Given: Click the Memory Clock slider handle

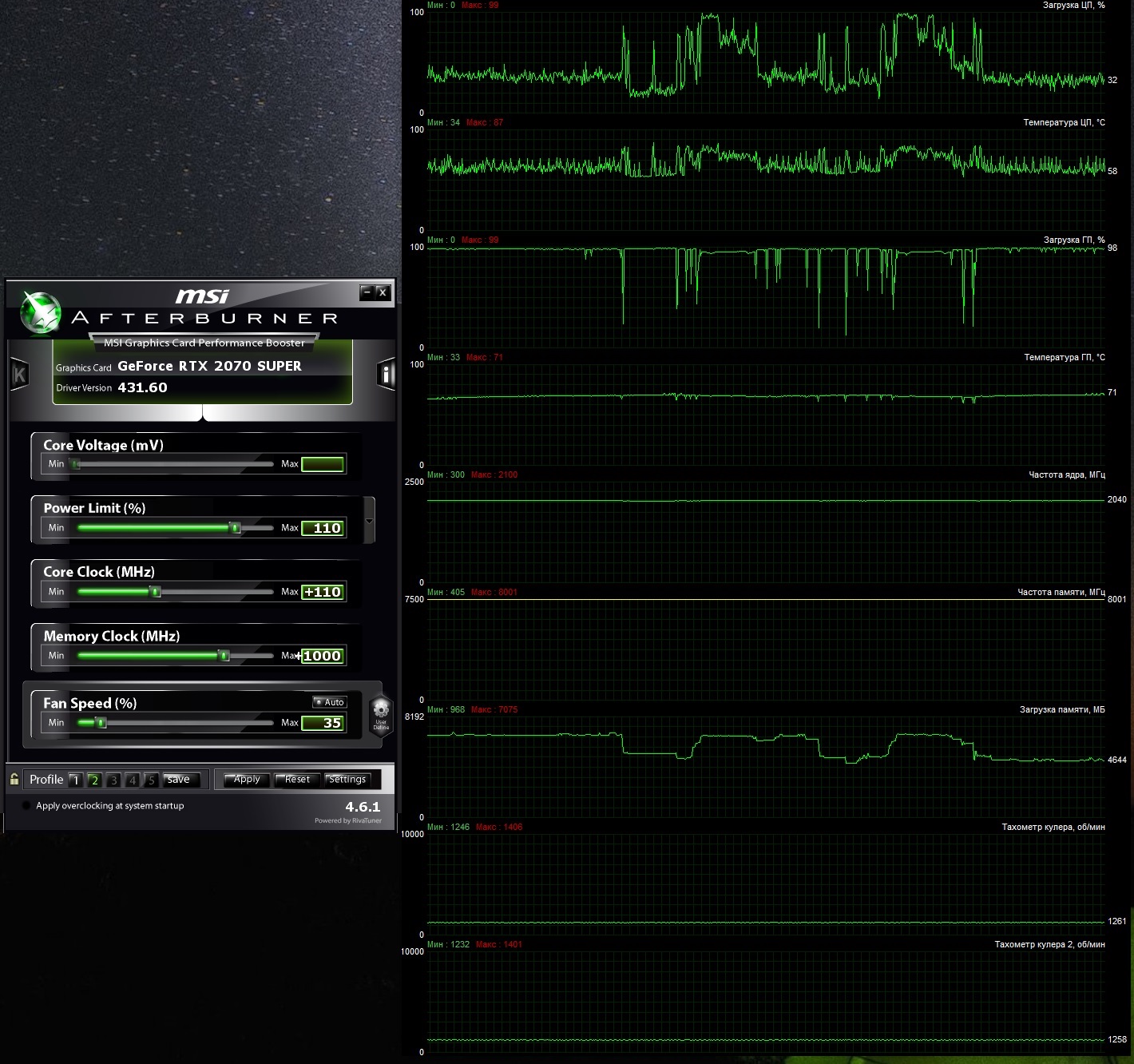Looking at the screenshot, I should click(x=224, y=656).
